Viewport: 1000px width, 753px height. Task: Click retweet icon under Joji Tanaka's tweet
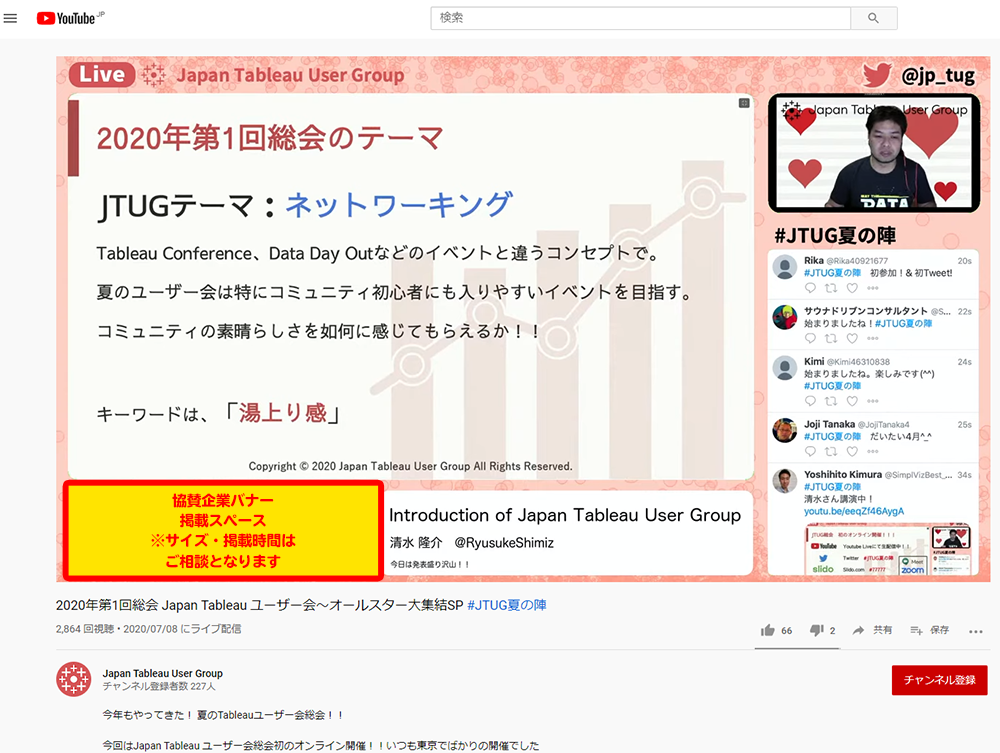click(x=831, y=451)
